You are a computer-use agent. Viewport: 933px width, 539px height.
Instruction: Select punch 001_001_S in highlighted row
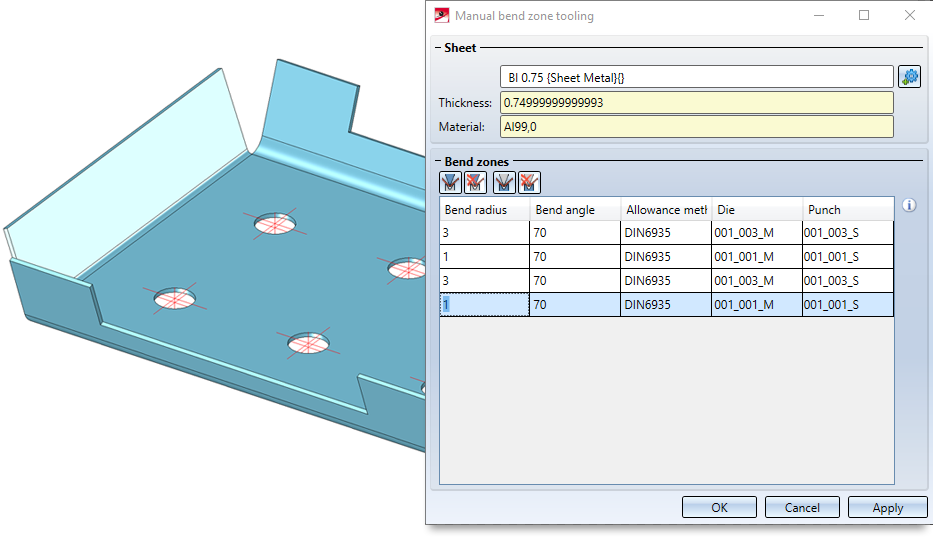pyautogui.click(x=848, y=305)
